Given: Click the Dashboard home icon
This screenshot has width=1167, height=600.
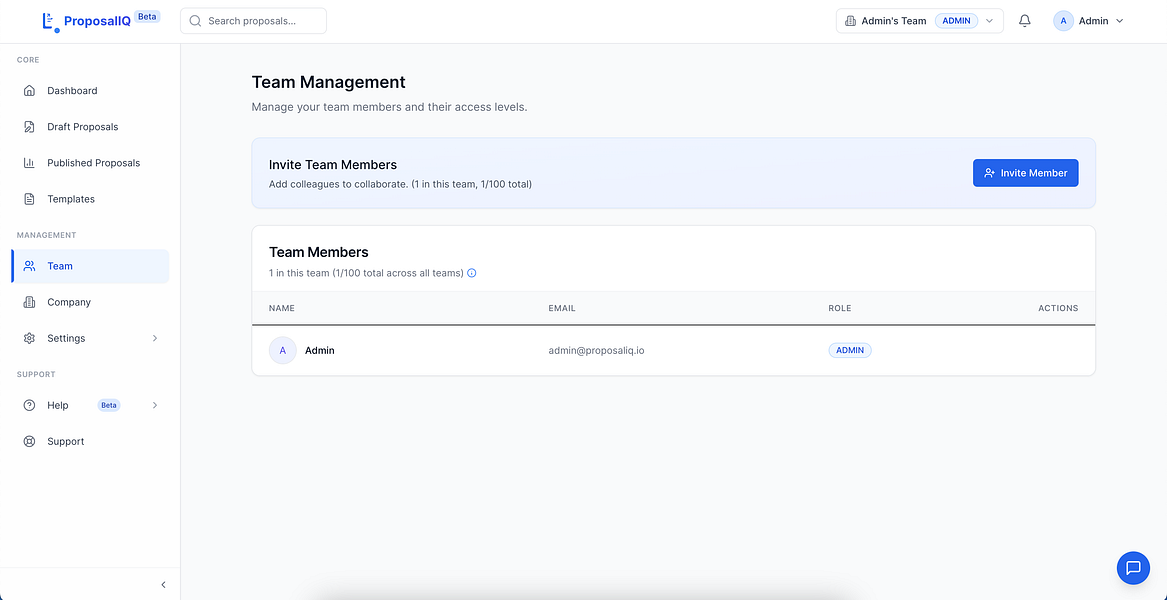Looking at the screenshot, I should click(29, 91).
